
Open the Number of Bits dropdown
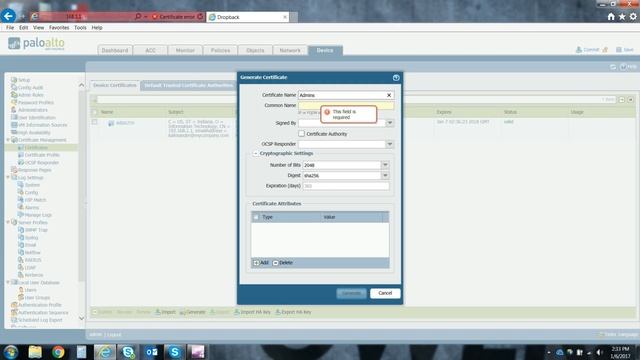click(x=385, y=165)
